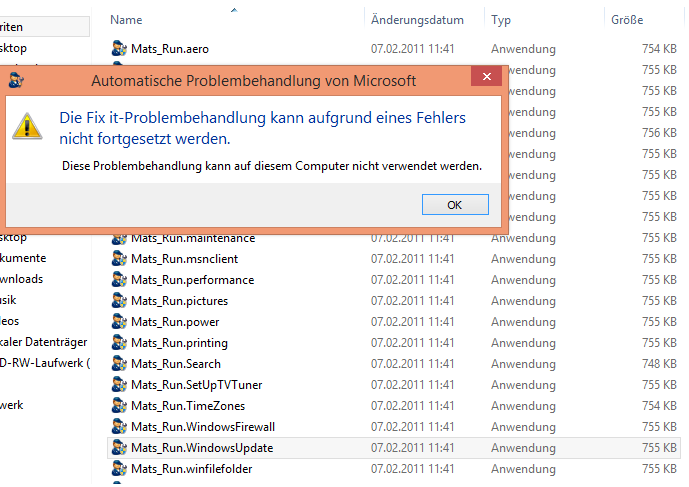Click the Mats_Run.TimeZones file icon
Viewport: 689px width, 487px height.
[119, 406]
